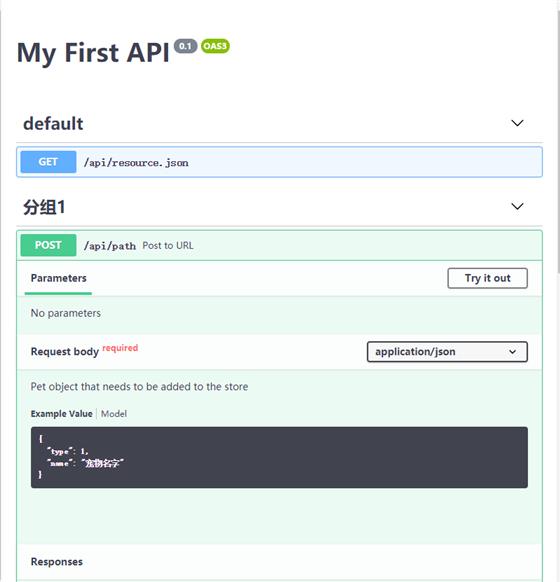Collapse the /api/path endpoint row

click(x=279, y=245)
